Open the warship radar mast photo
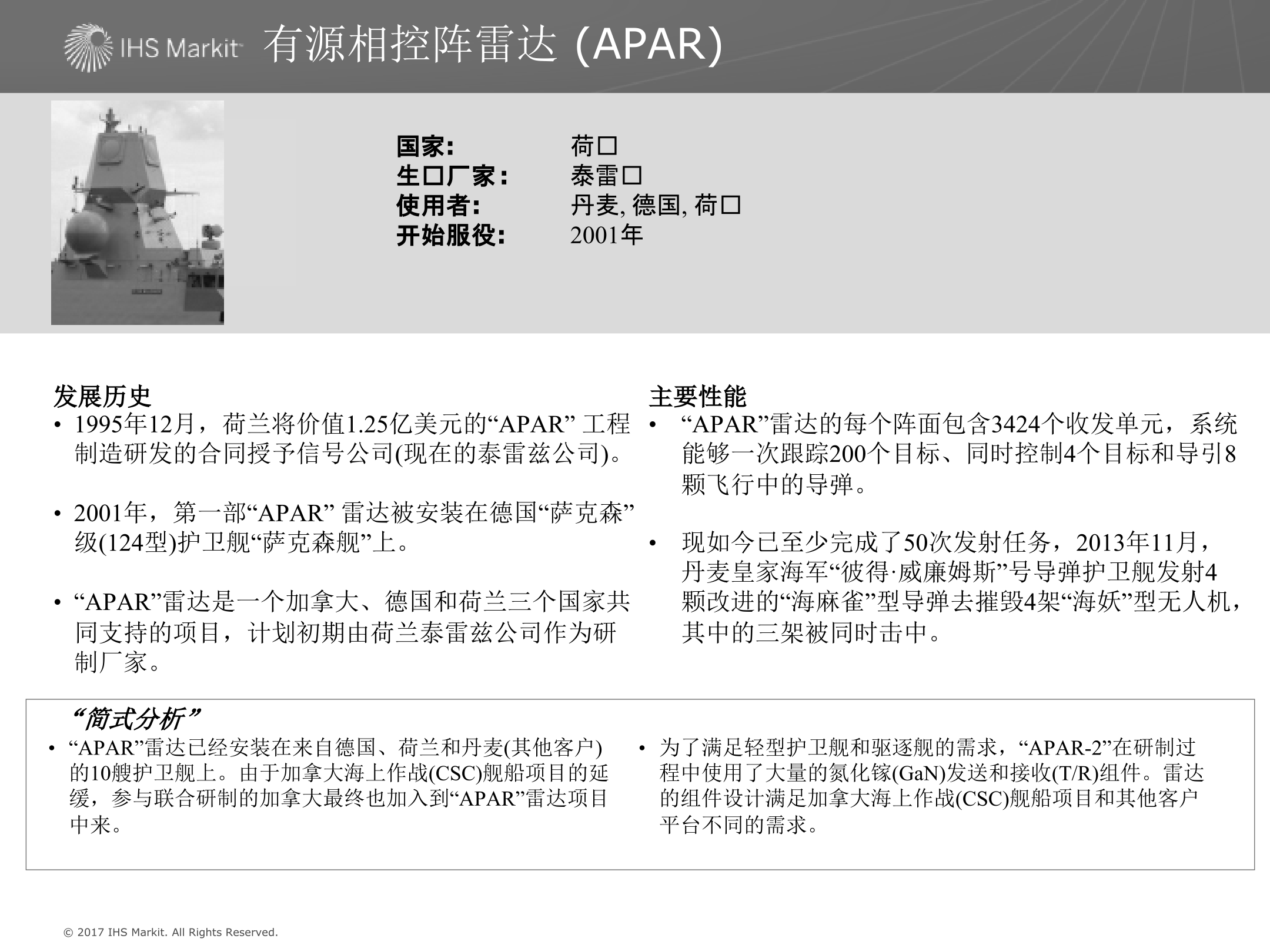 138,213
